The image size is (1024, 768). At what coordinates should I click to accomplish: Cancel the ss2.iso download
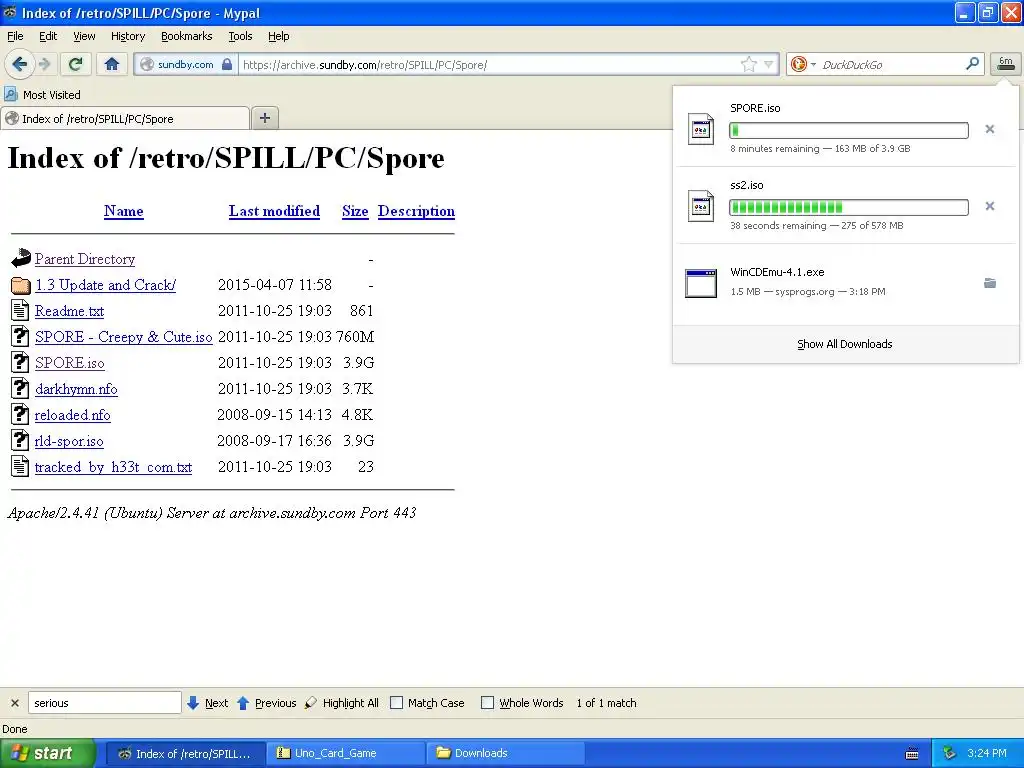point(989,206)
